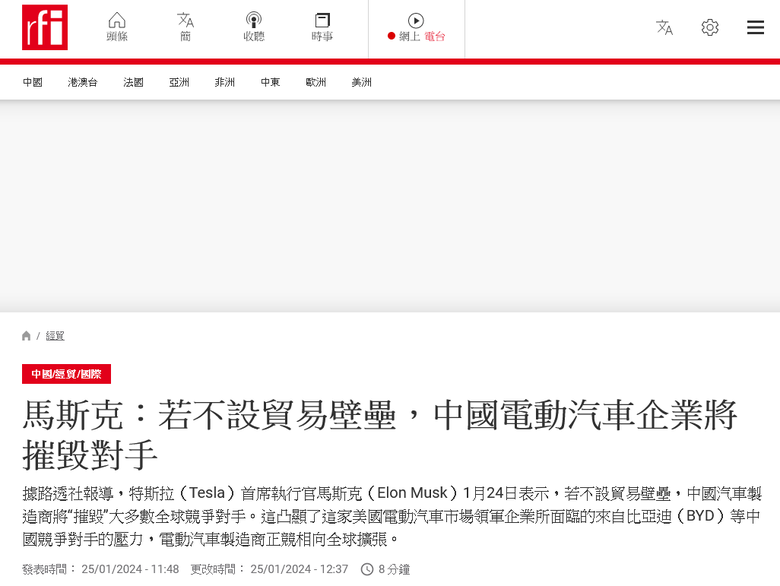Screen dimensions: 780x586
Task: Open the 收聽 podcast icon
Action: [254, 27]
